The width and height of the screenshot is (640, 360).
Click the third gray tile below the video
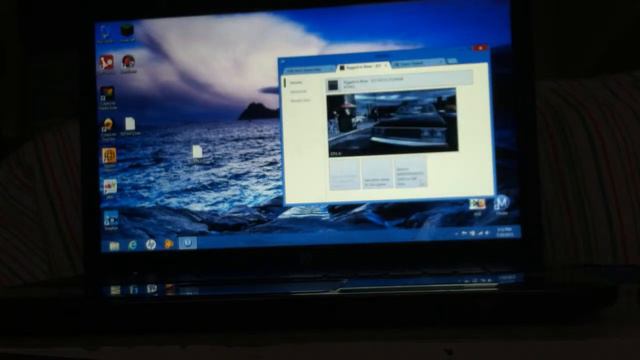[x=411, y=171]
